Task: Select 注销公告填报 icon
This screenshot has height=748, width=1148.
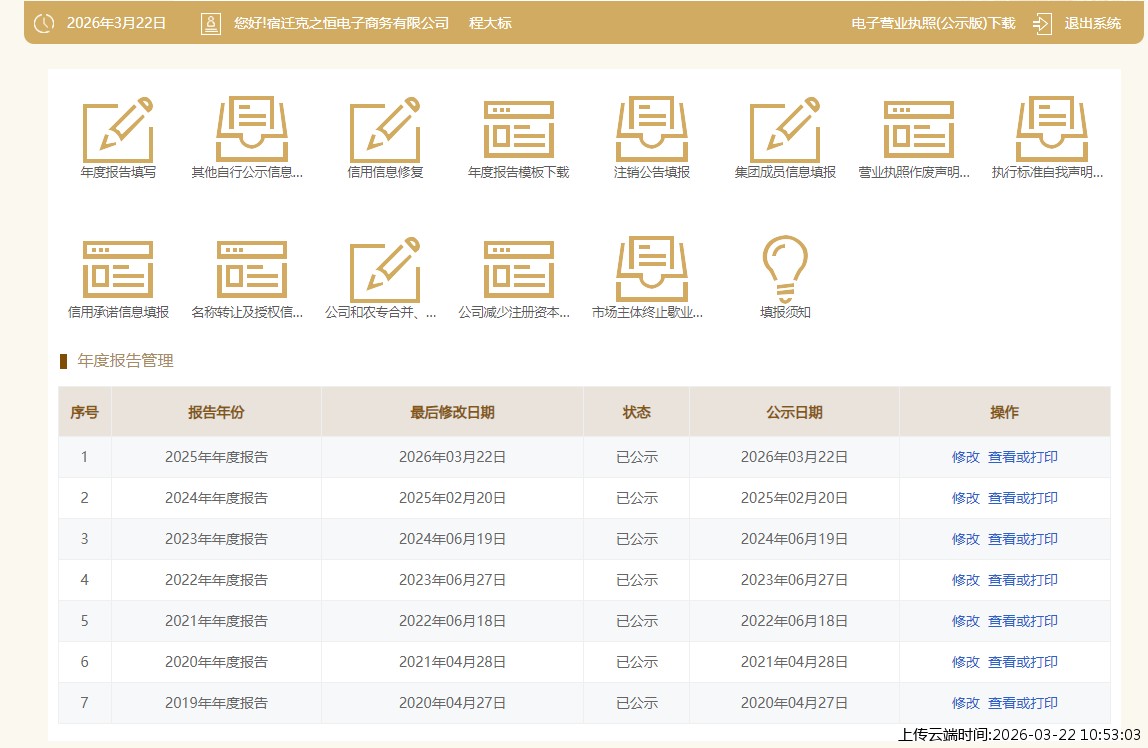Action: 651,130
